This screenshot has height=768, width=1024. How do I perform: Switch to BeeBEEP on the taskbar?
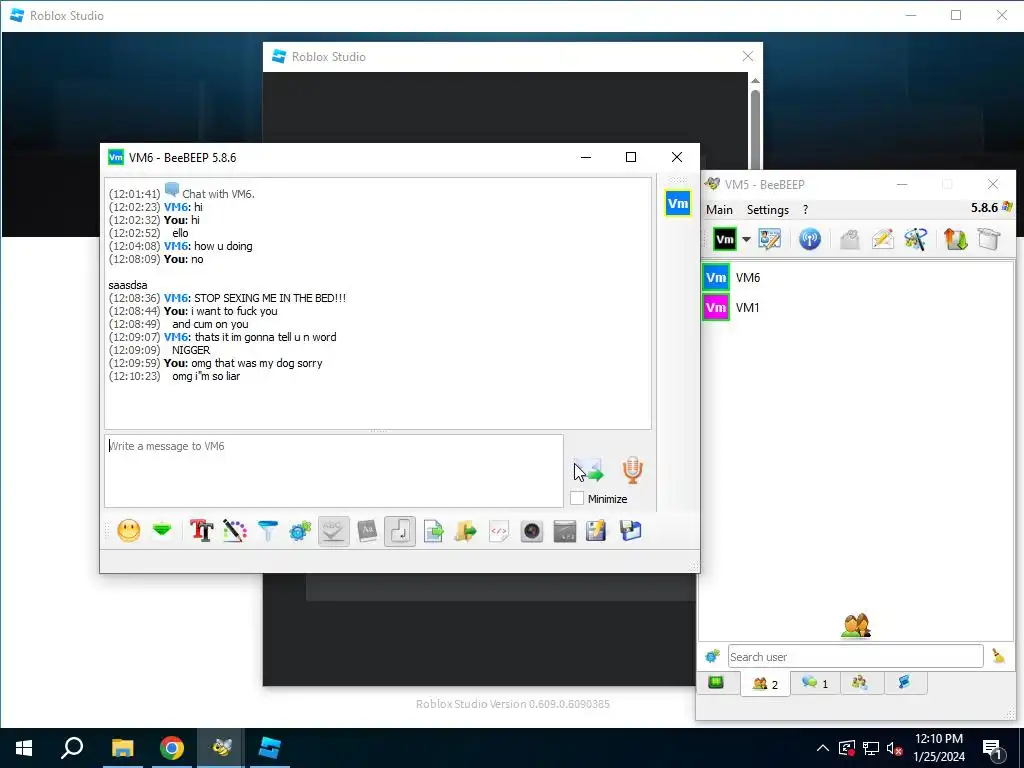pyautogui.click(x=221, y=748)
